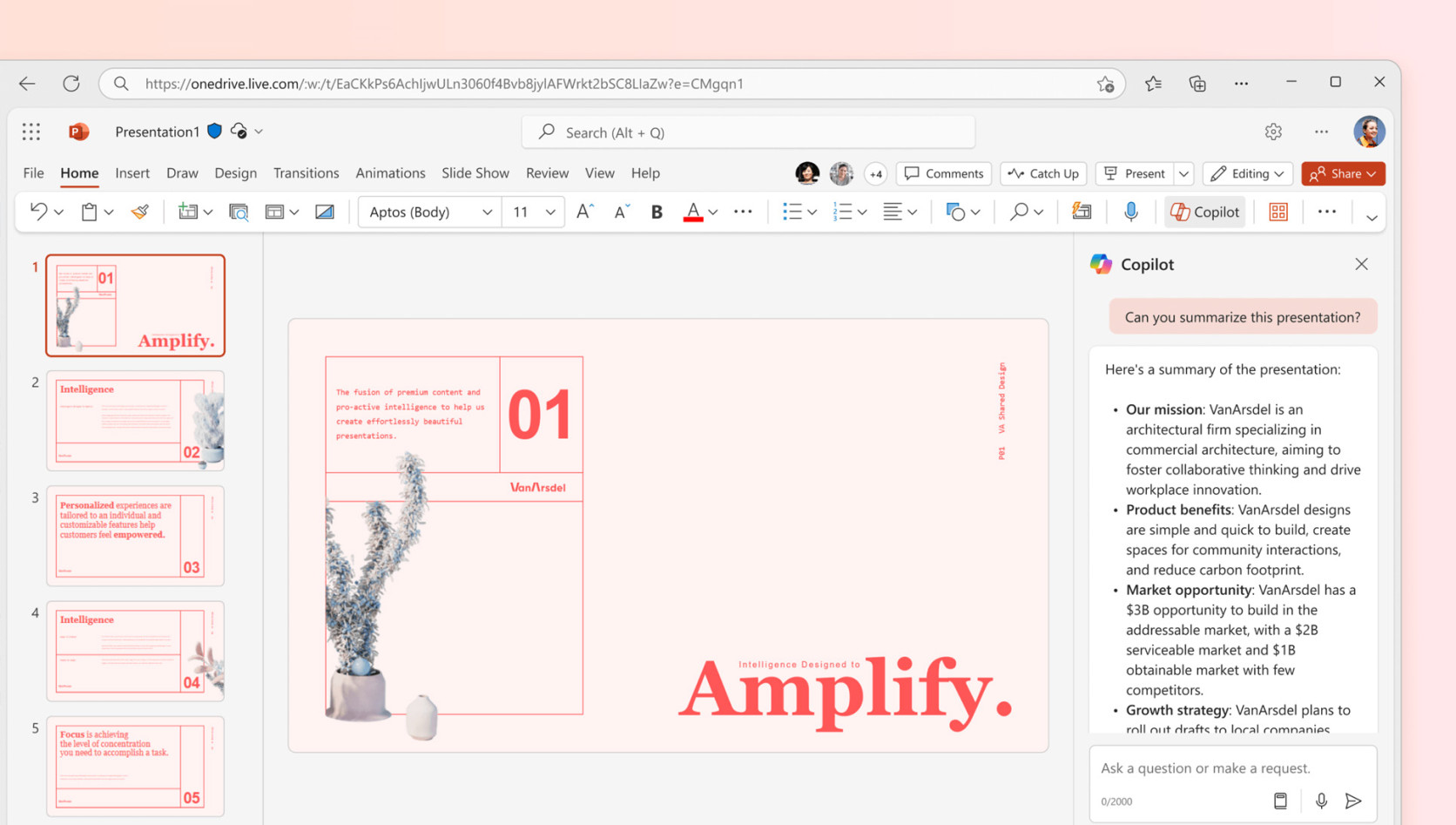Open the app launcher waffle icon
The width and height of the screenshot is (1456, 825).
tap(31, 132)
